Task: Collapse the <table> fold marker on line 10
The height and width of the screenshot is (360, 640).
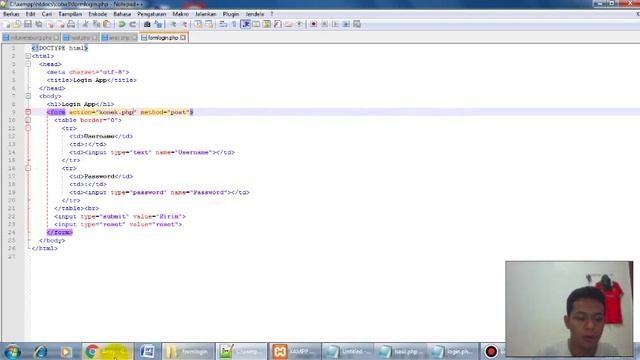Action: point(28,120)
